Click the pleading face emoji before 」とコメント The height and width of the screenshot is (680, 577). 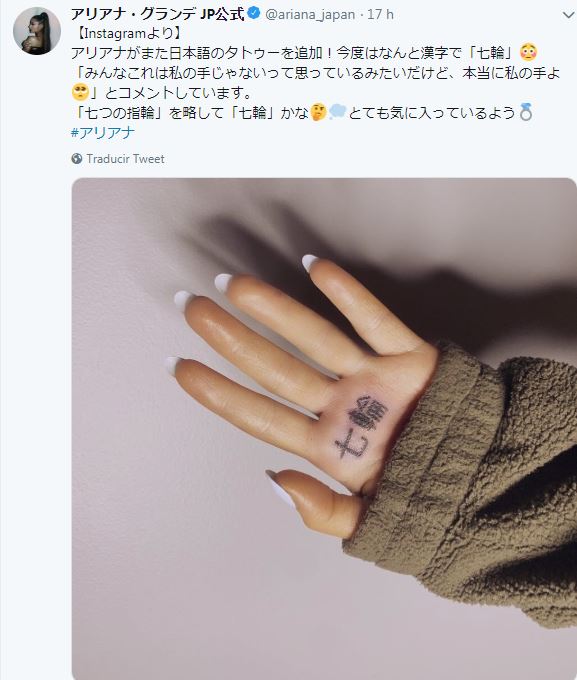pos(80,92)
